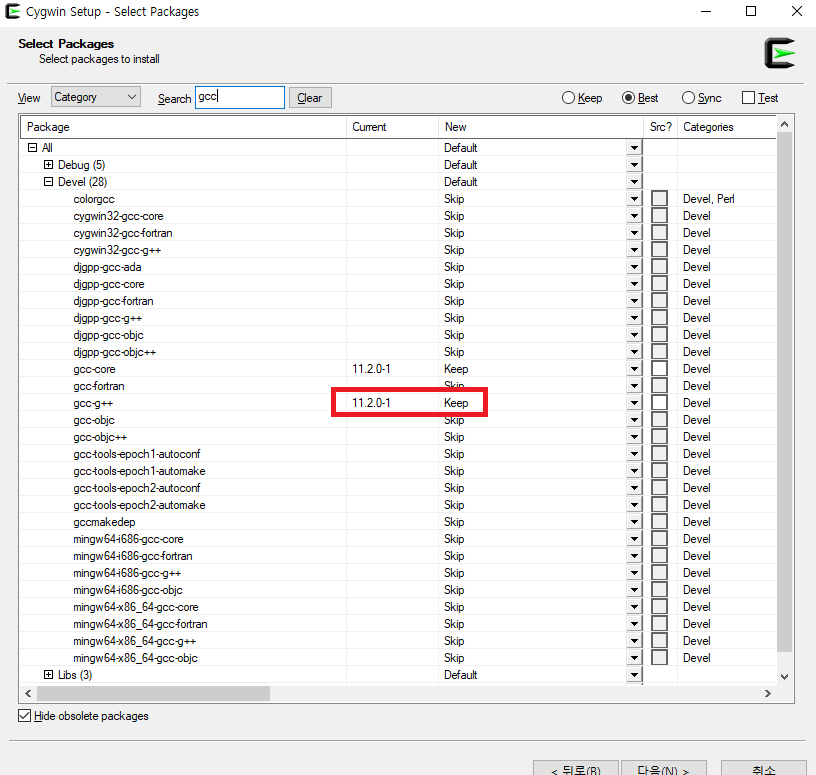The image size is (816, 775).
Task: Open the New dropdown for gcc-tools-epoch2-automake
Action: [x=634, y=505]
